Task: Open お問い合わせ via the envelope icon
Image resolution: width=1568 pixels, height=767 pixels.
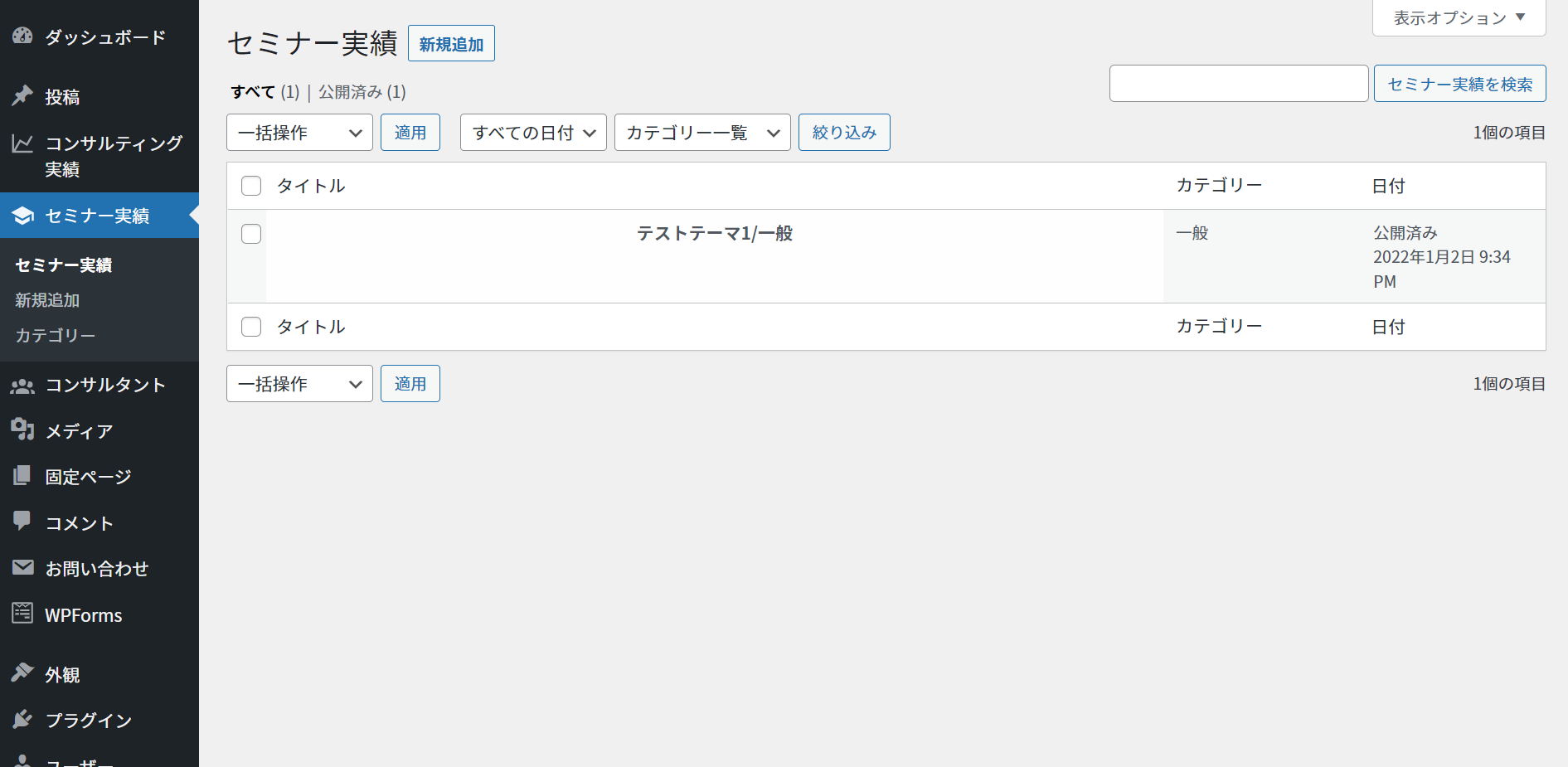Action: (x=22, y=568)
